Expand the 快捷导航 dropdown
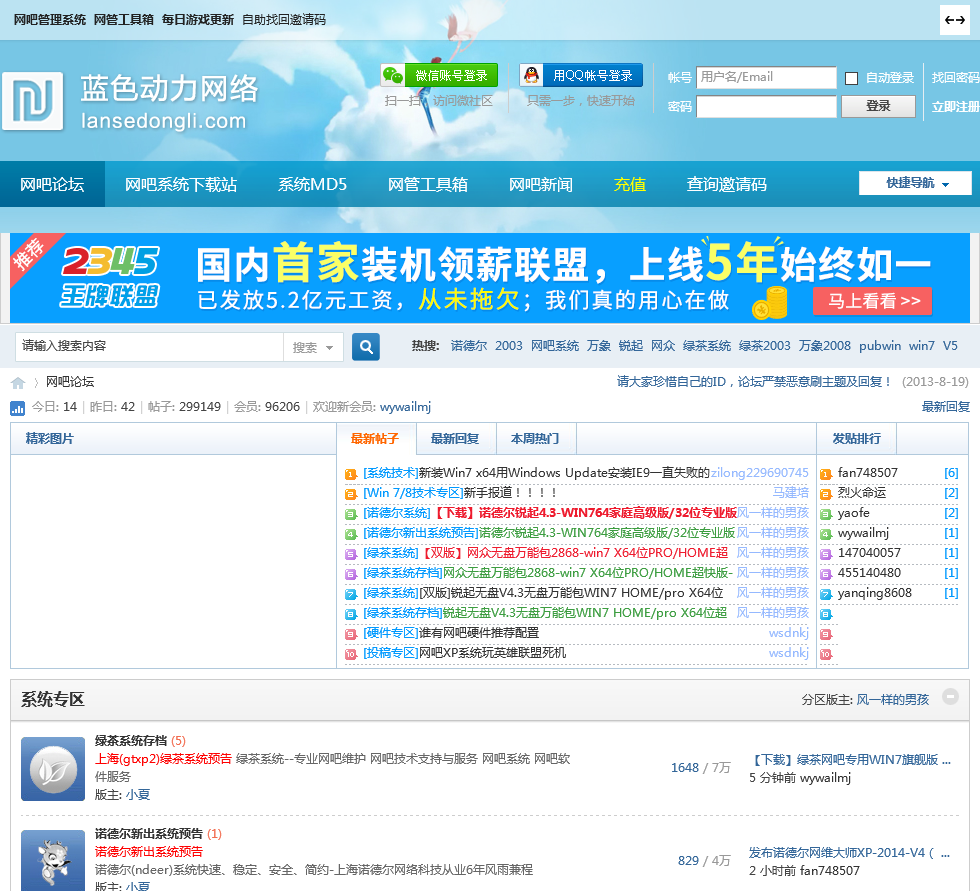980x891 pixels. (915, 183)
